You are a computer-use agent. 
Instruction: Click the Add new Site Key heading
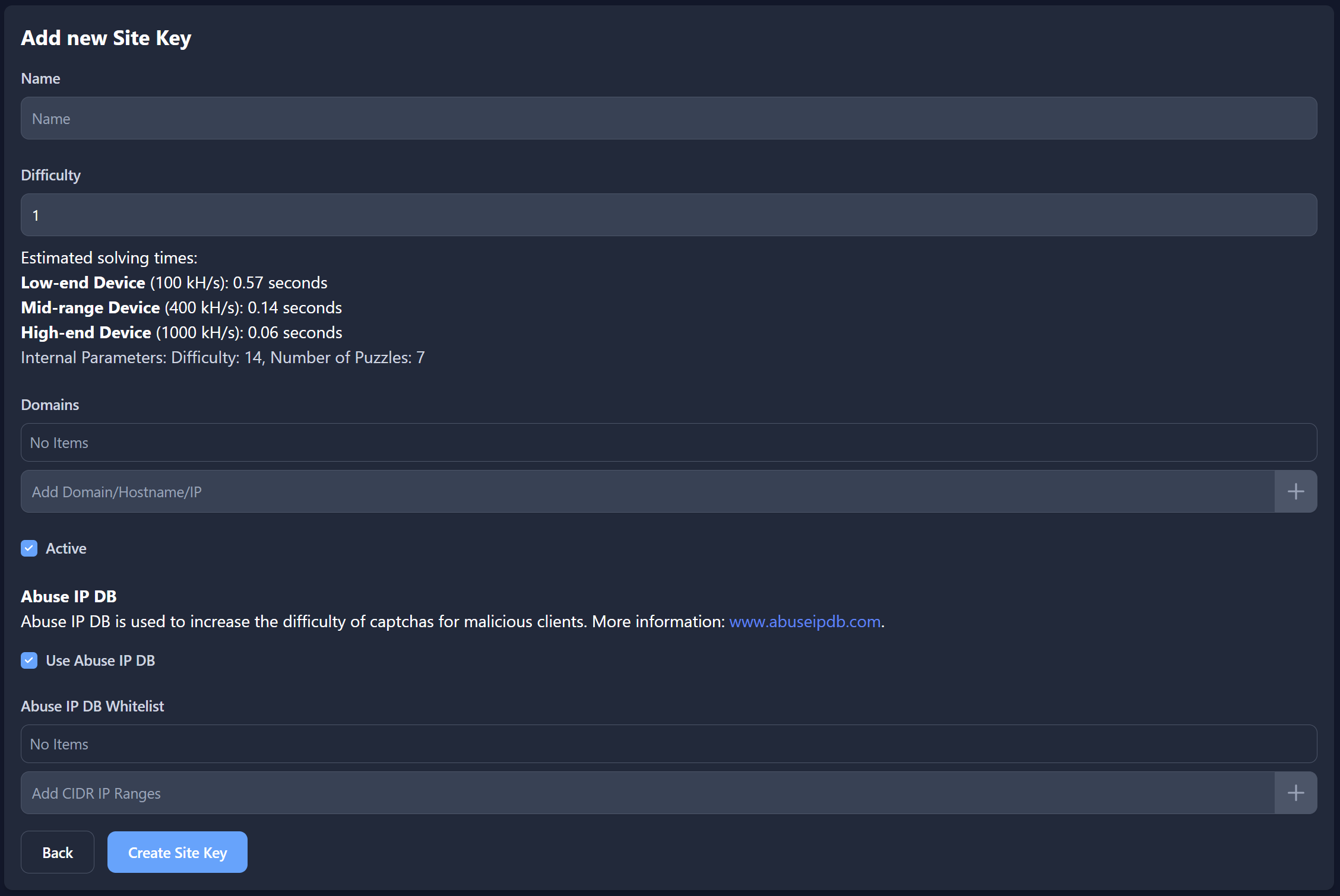pyautogui.click(x=106, y=37)
